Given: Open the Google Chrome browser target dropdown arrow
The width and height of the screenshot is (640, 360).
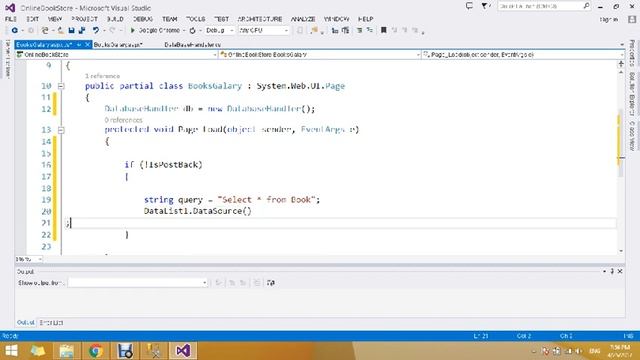Looking at the screenshot, I should click(184, 31).
